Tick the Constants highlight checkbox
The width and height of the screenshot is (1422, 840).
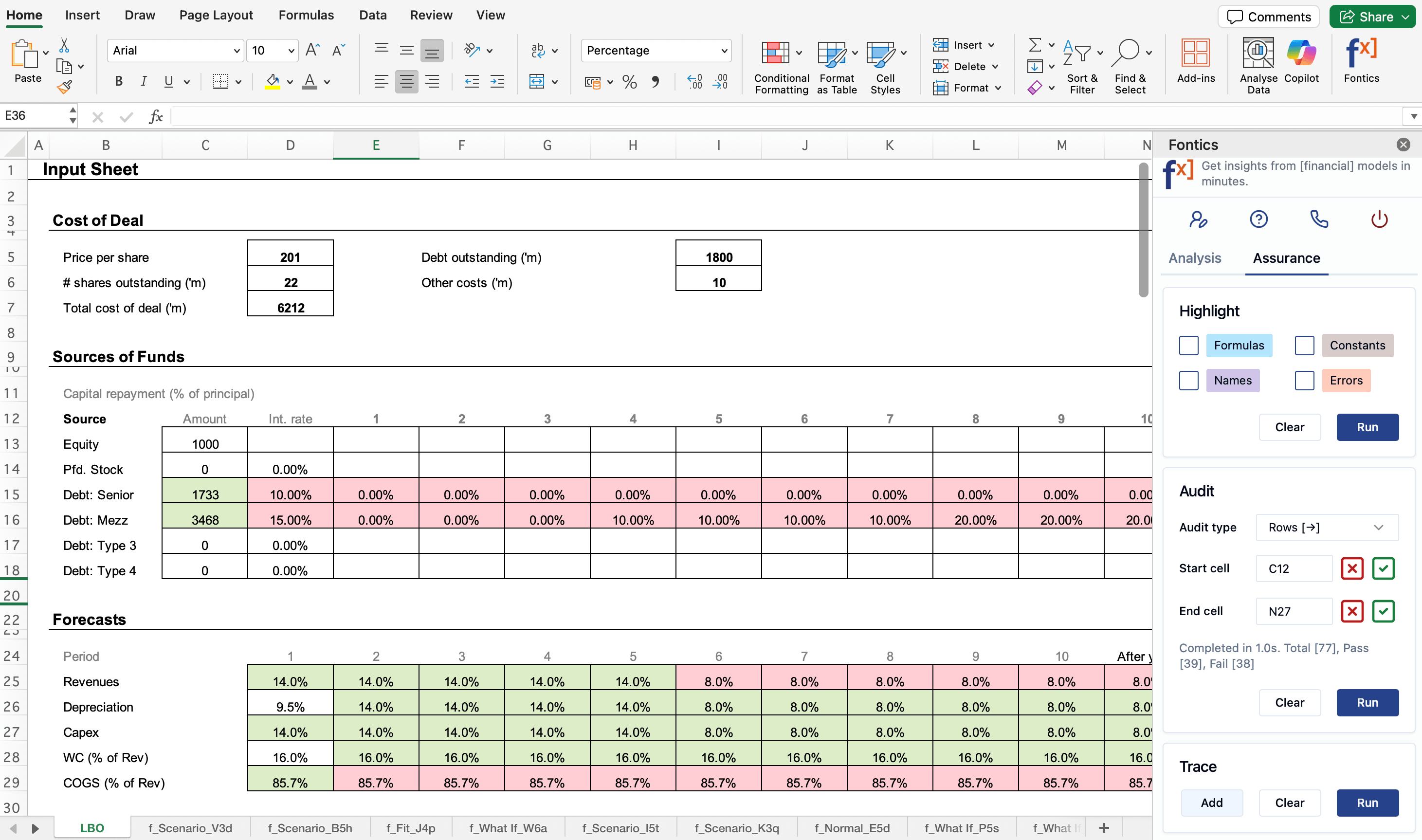1304,345
